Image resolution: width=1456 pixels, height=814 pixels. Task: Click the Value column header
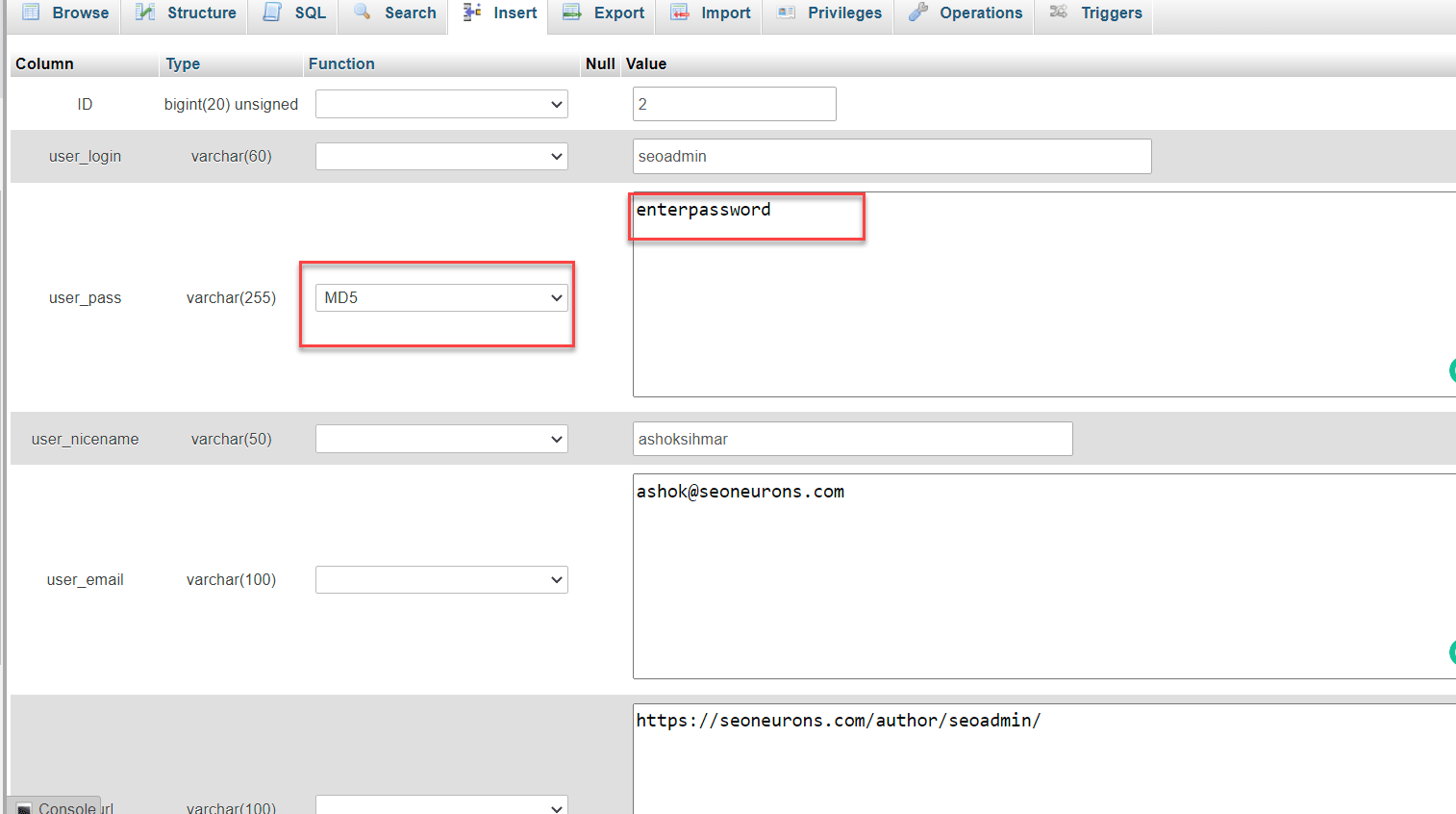pyautogui.click(x=646, y=64)
